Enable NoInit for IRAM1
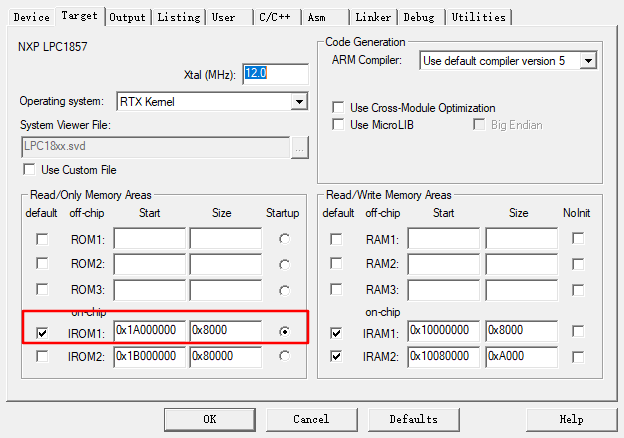This screenshot has width=624, height=438. (578, 331)
